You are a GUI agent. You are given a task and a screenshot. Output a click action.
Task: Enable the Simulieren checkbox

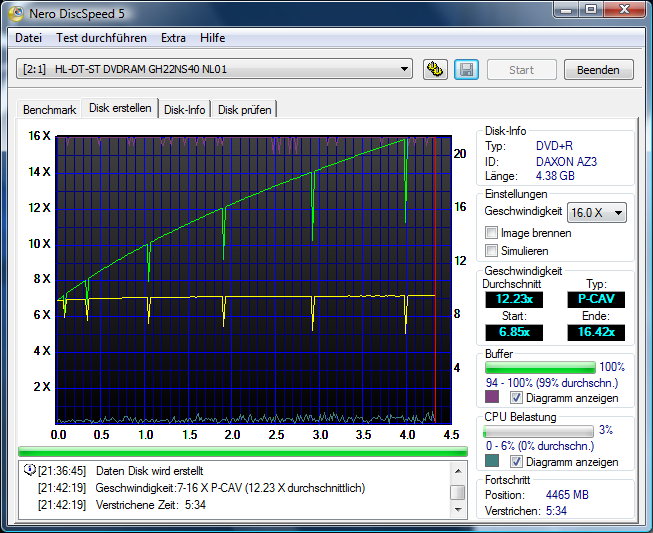[x=491, y=251]
